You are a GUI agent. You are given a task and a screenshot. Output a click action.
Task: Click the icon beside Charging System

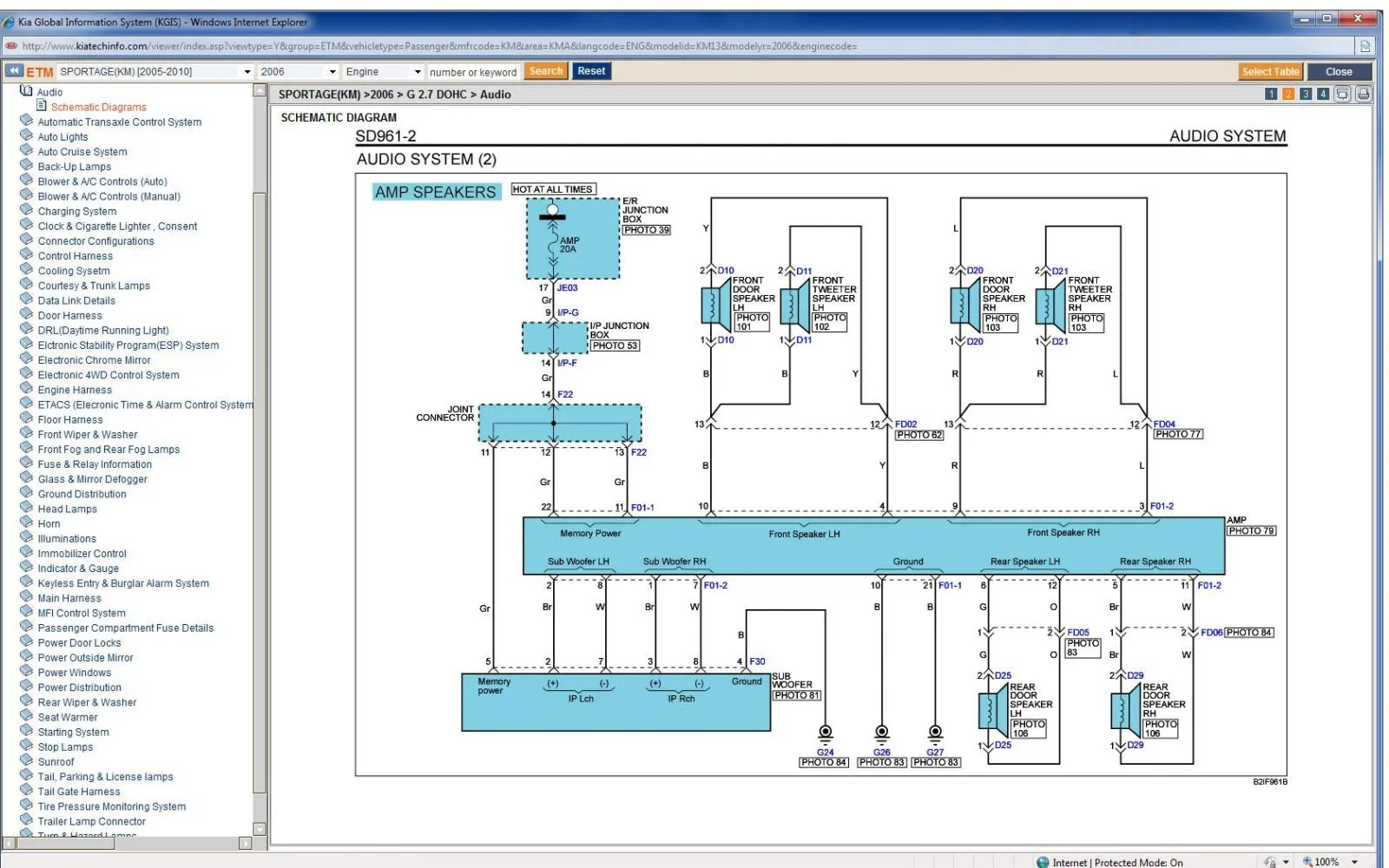tap(26, 210)
